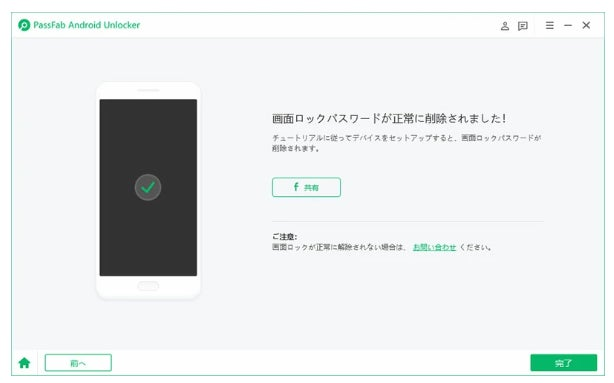Close the PassFab Android Unlocker window
Viewport: 614px width, 383px height.
[586, 25]
